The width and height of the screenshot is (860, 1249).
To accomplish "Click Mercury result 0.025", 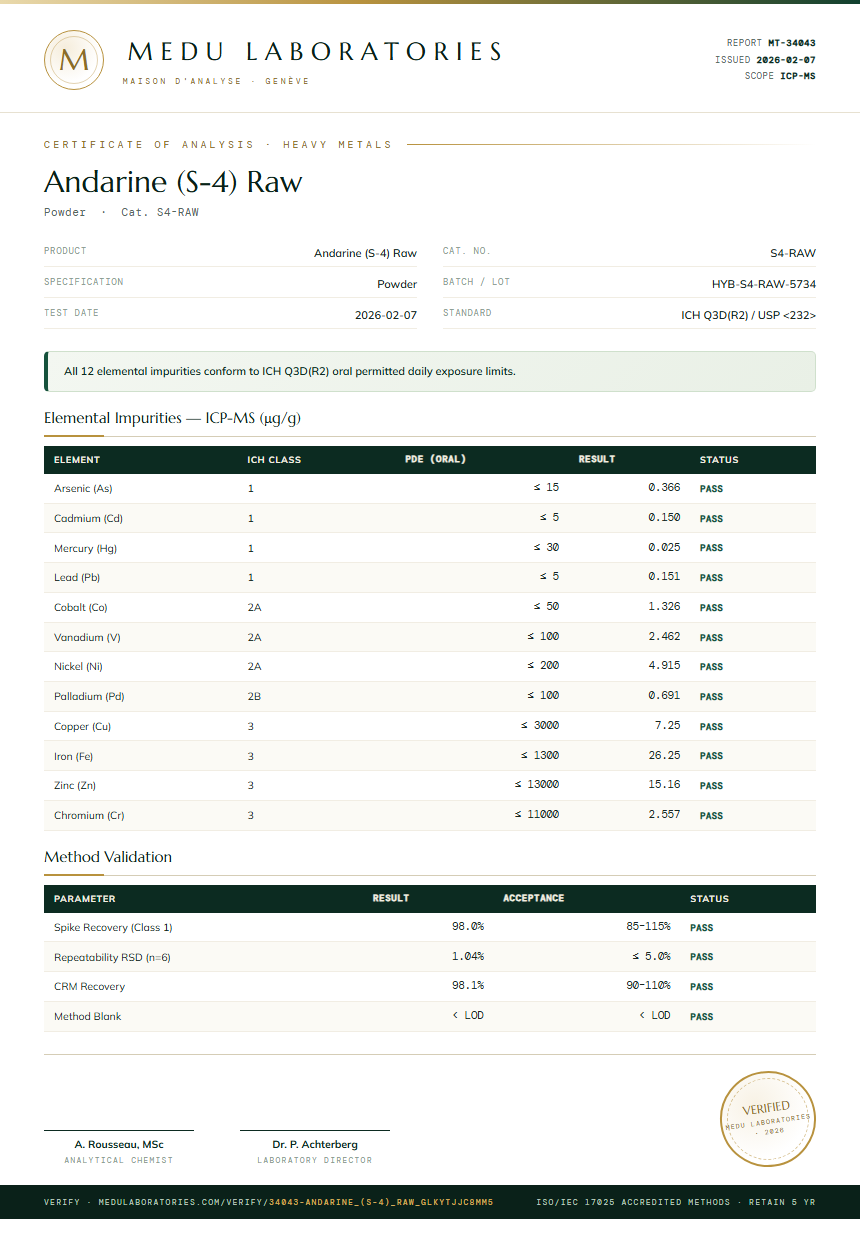I will pyautogui.click(x=664, y=547).
